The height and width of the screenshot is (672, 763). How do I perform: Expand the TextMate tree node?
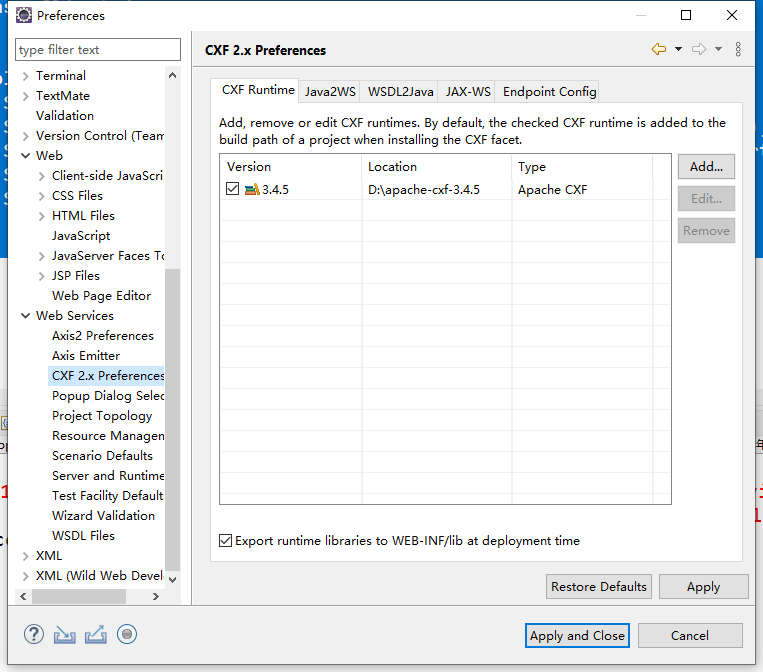pyautogui.click(x=25, y=96)
